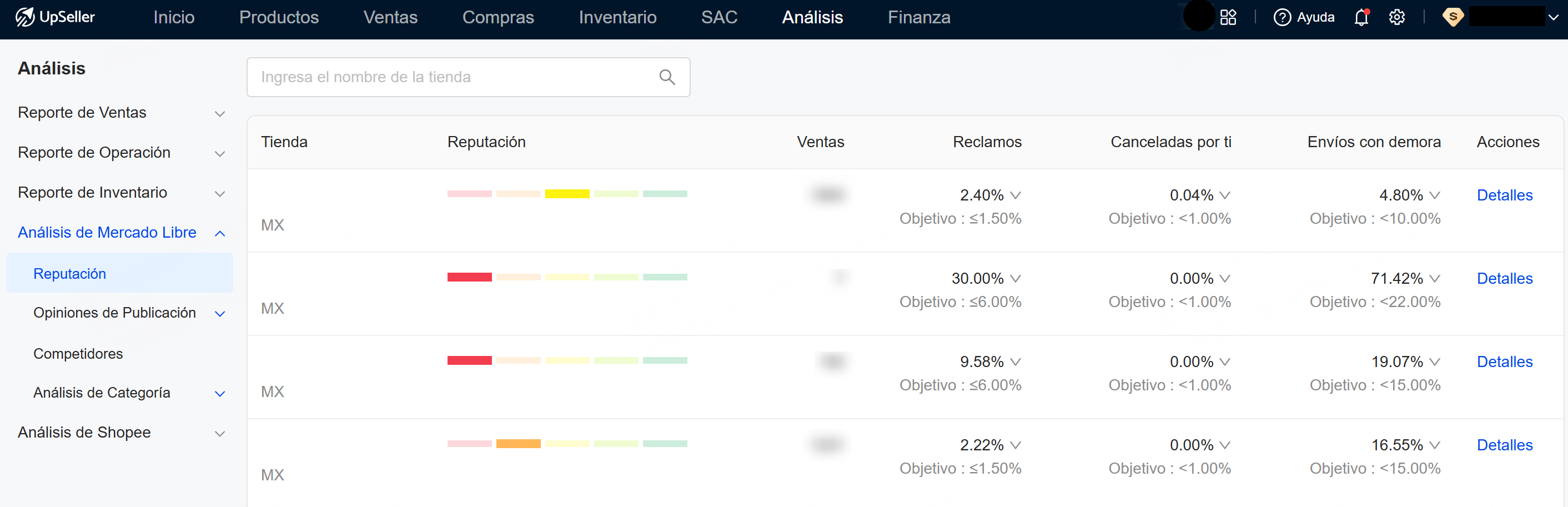Select Competidores in the sidebar
The height and width of the screenshot is (507, 1568).
tap(78, 354)
